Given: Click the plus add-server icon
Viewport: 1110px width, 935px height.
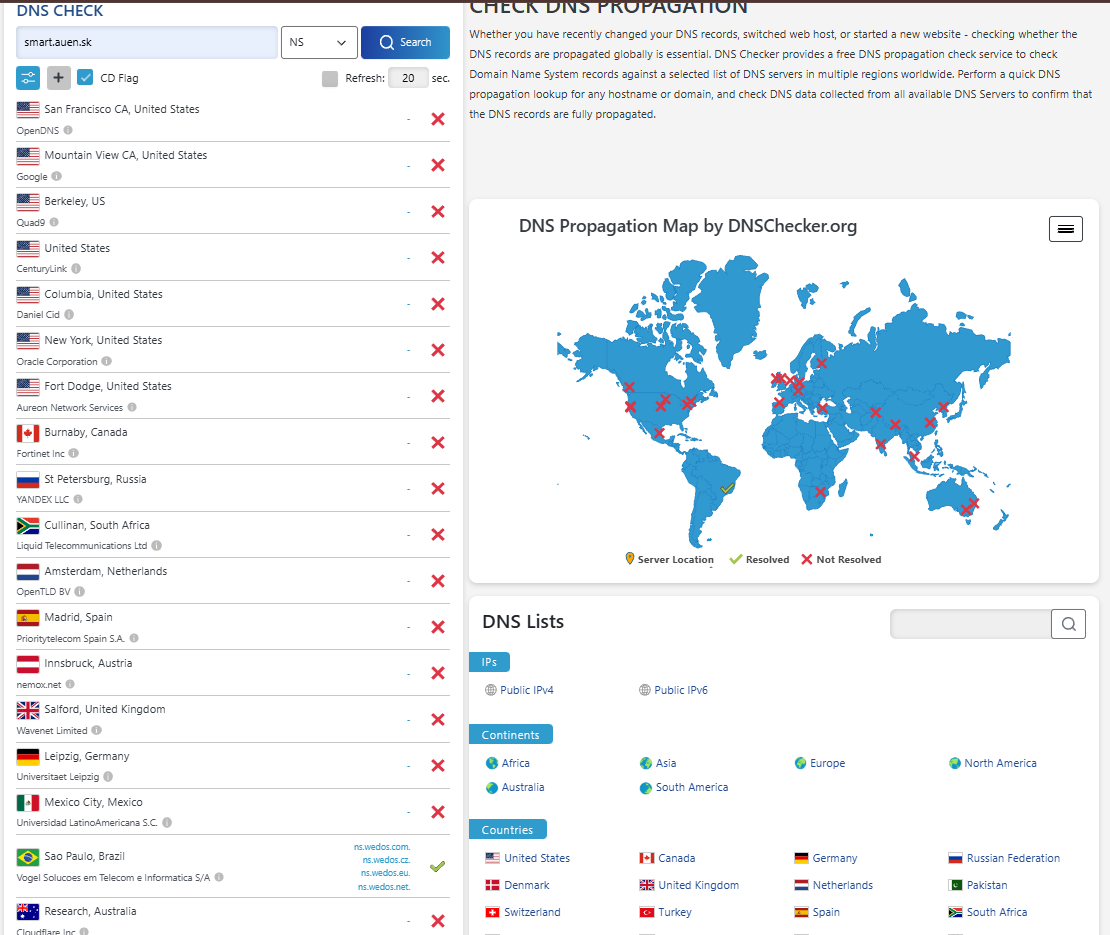Looking at the screenshot, I should point(59,78).
